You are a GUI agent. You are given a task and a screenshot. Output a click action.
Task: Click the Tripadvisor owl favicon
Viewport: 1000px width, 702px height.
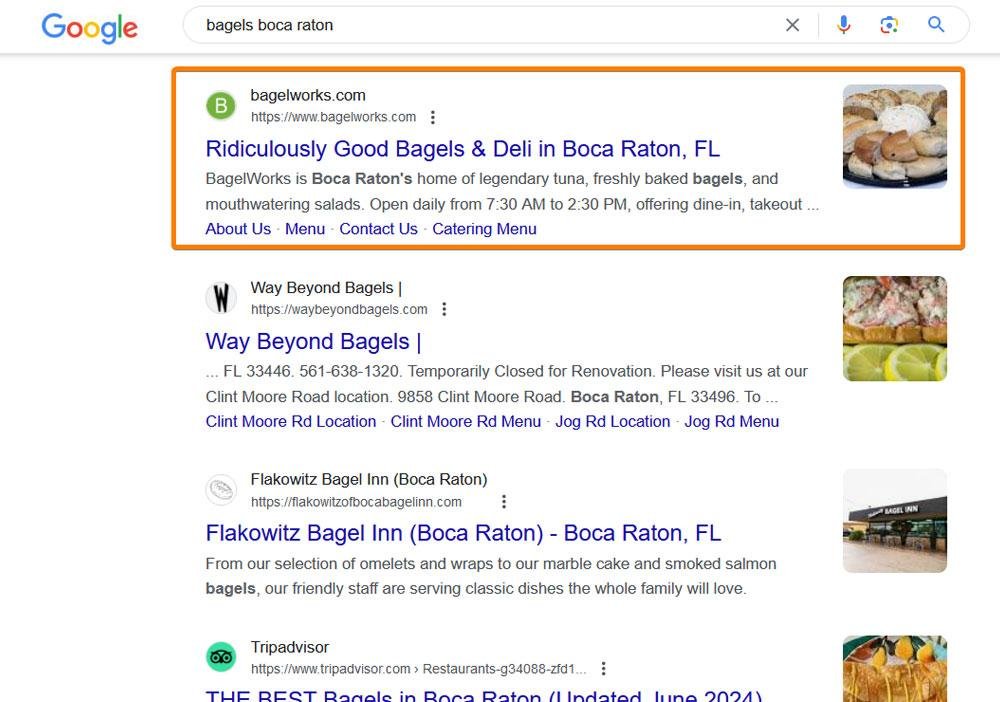pyautogui.click(x=221, y=657)
